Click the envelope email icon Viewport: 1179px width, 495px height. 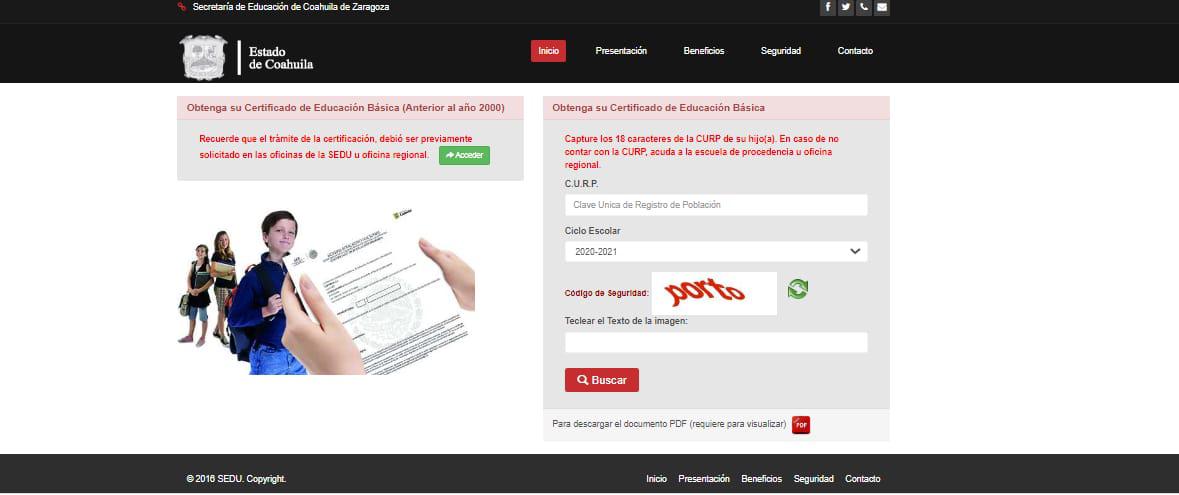[x=881, y=8]
